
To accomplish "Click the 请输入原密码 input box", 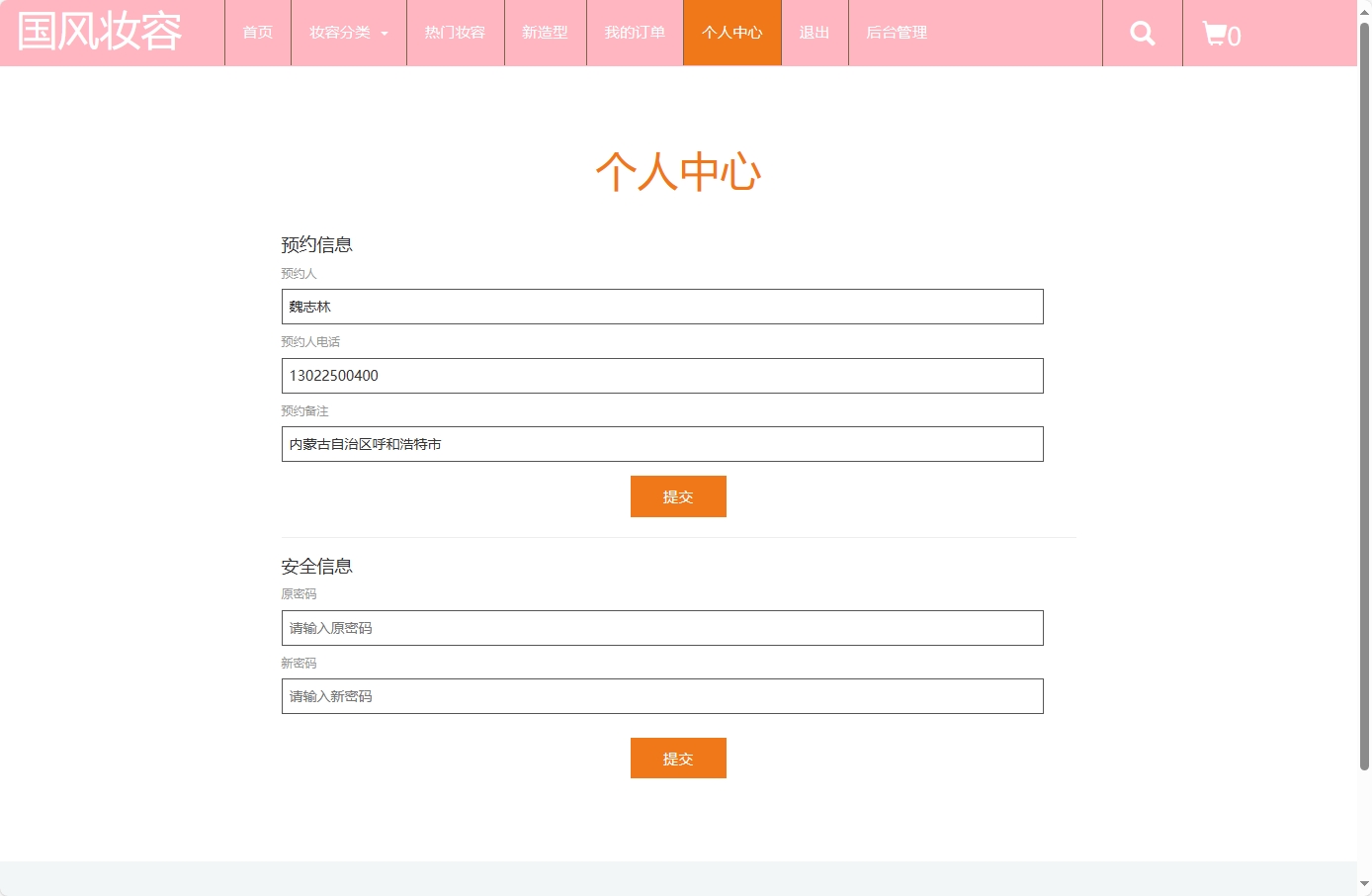I will tap(661, 627).
